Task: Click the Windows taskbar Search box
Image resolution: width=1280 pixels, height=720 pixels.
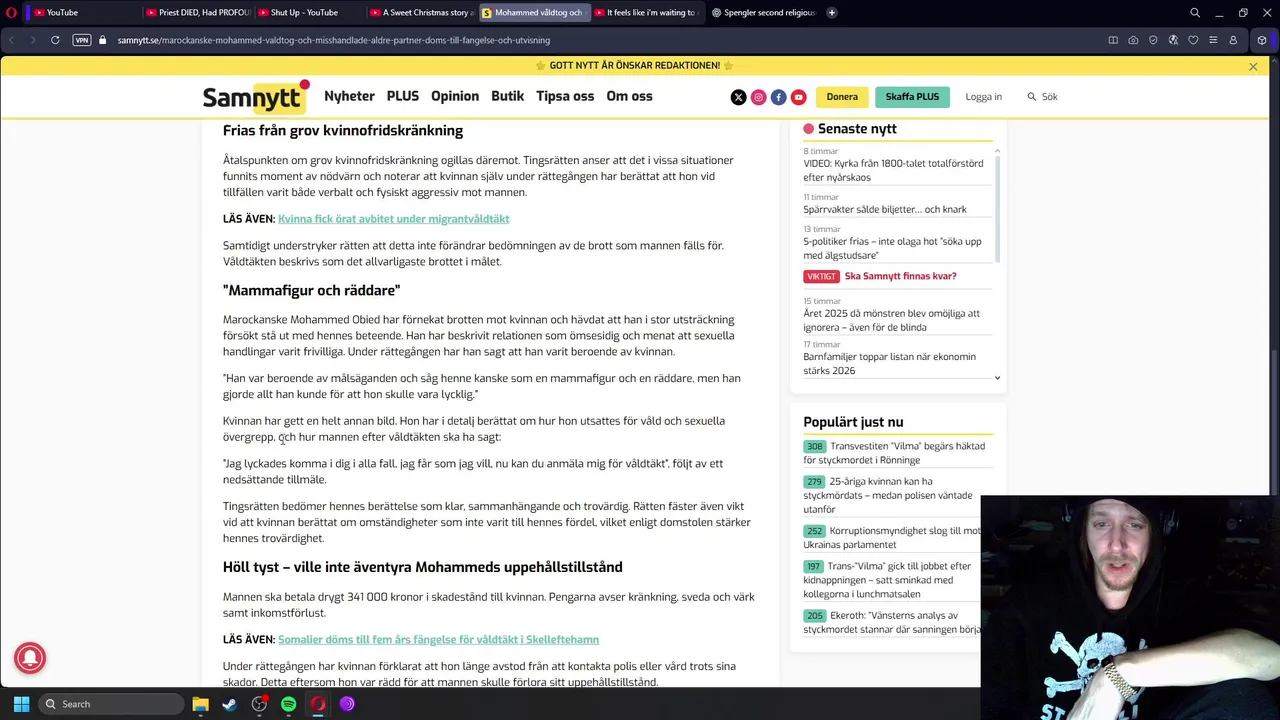Action: pos(111,704)
